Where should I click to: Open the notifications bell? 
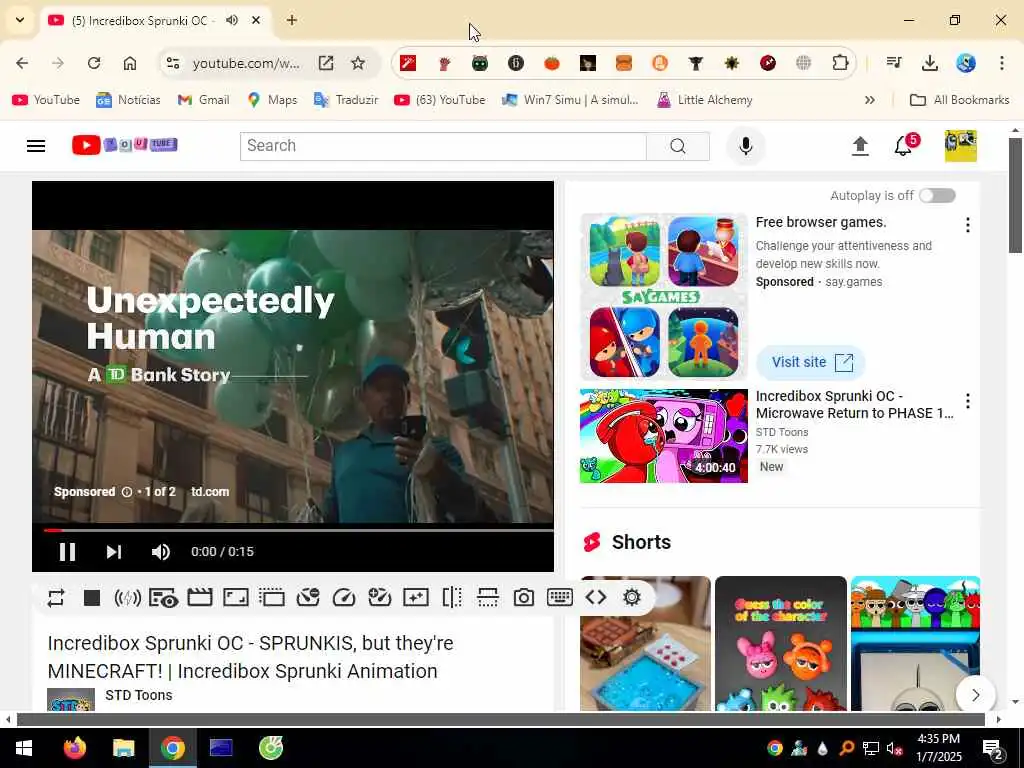(x=903, y=146)
